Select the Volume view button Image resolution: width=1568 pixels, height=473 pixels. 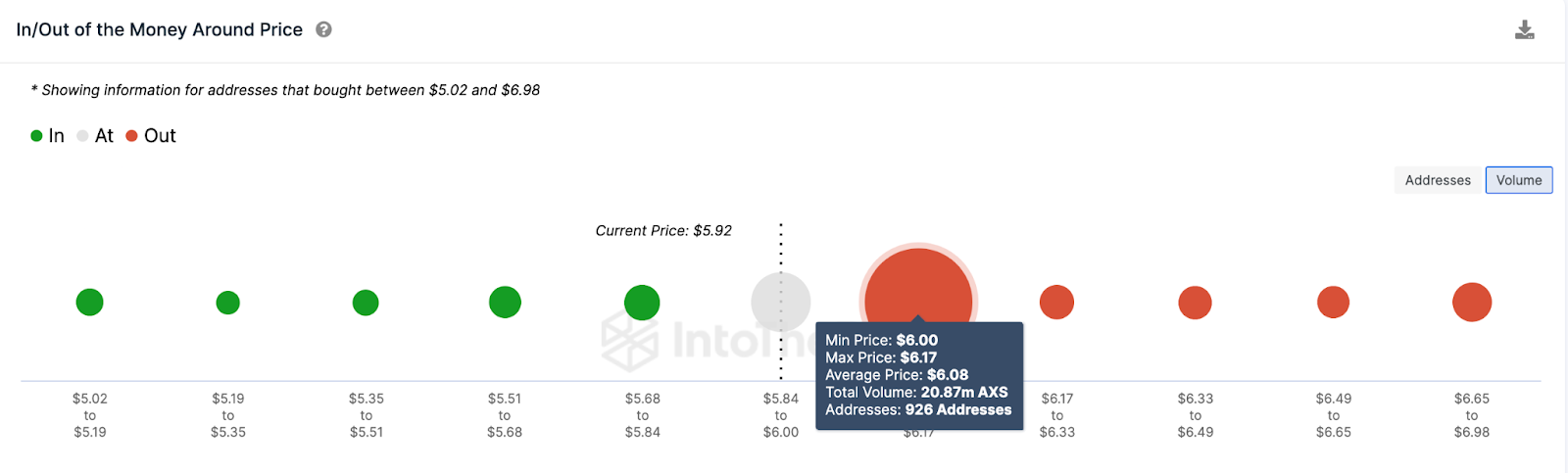(1519, 180)
